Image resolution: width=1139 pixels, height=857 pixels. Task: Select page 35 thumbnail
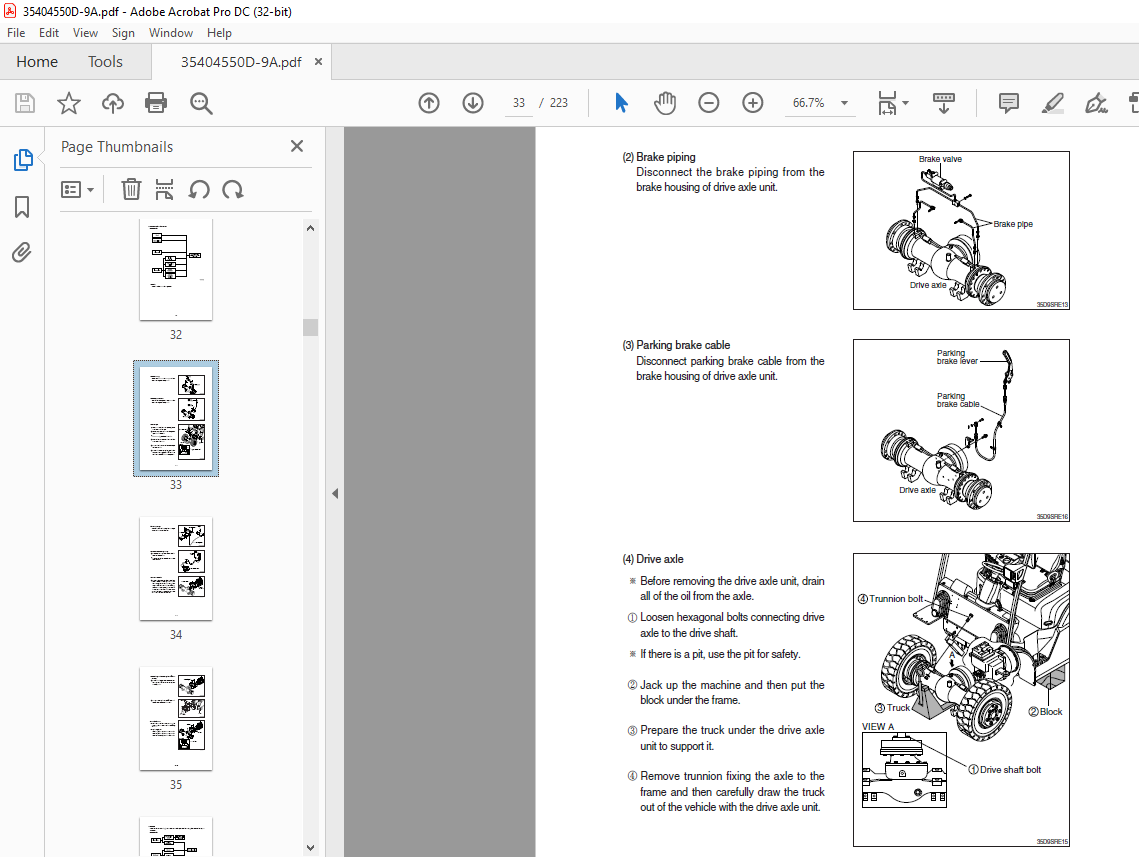coord(176,718)
